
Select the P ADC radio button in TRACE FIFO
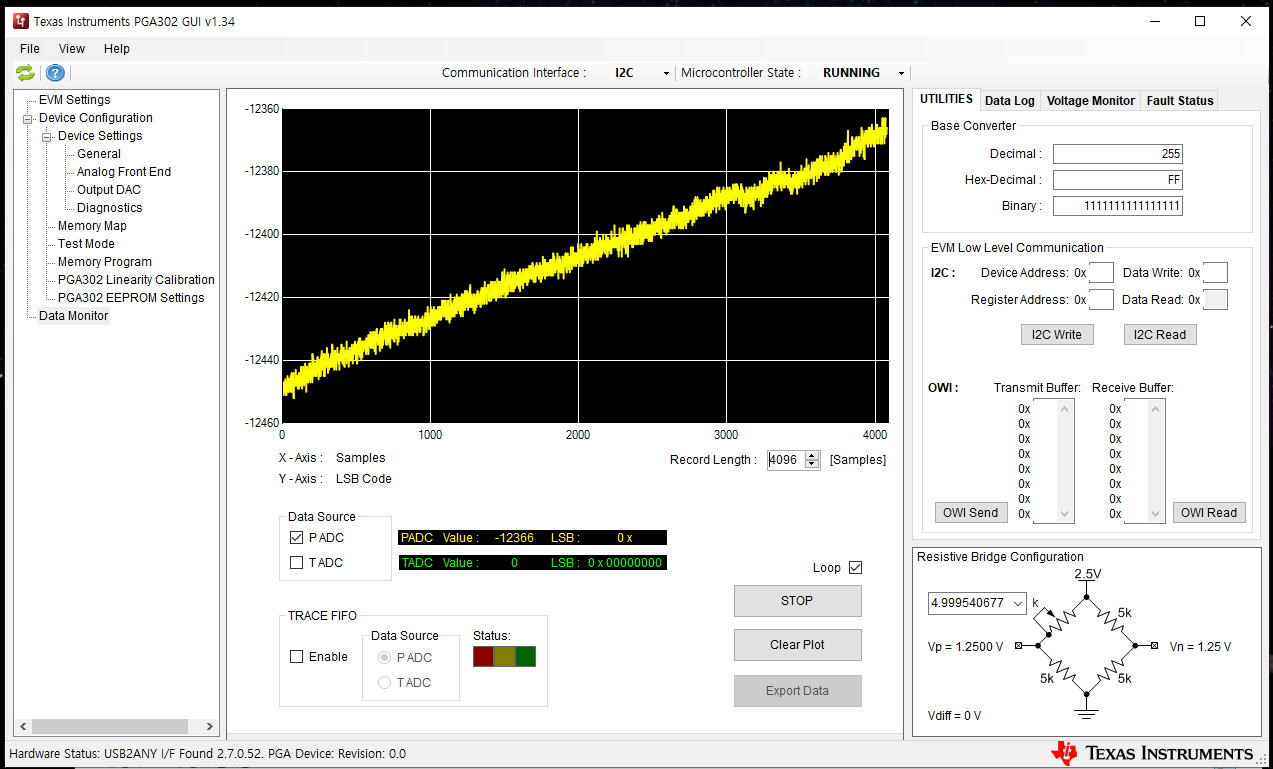(x=384, y=657)
